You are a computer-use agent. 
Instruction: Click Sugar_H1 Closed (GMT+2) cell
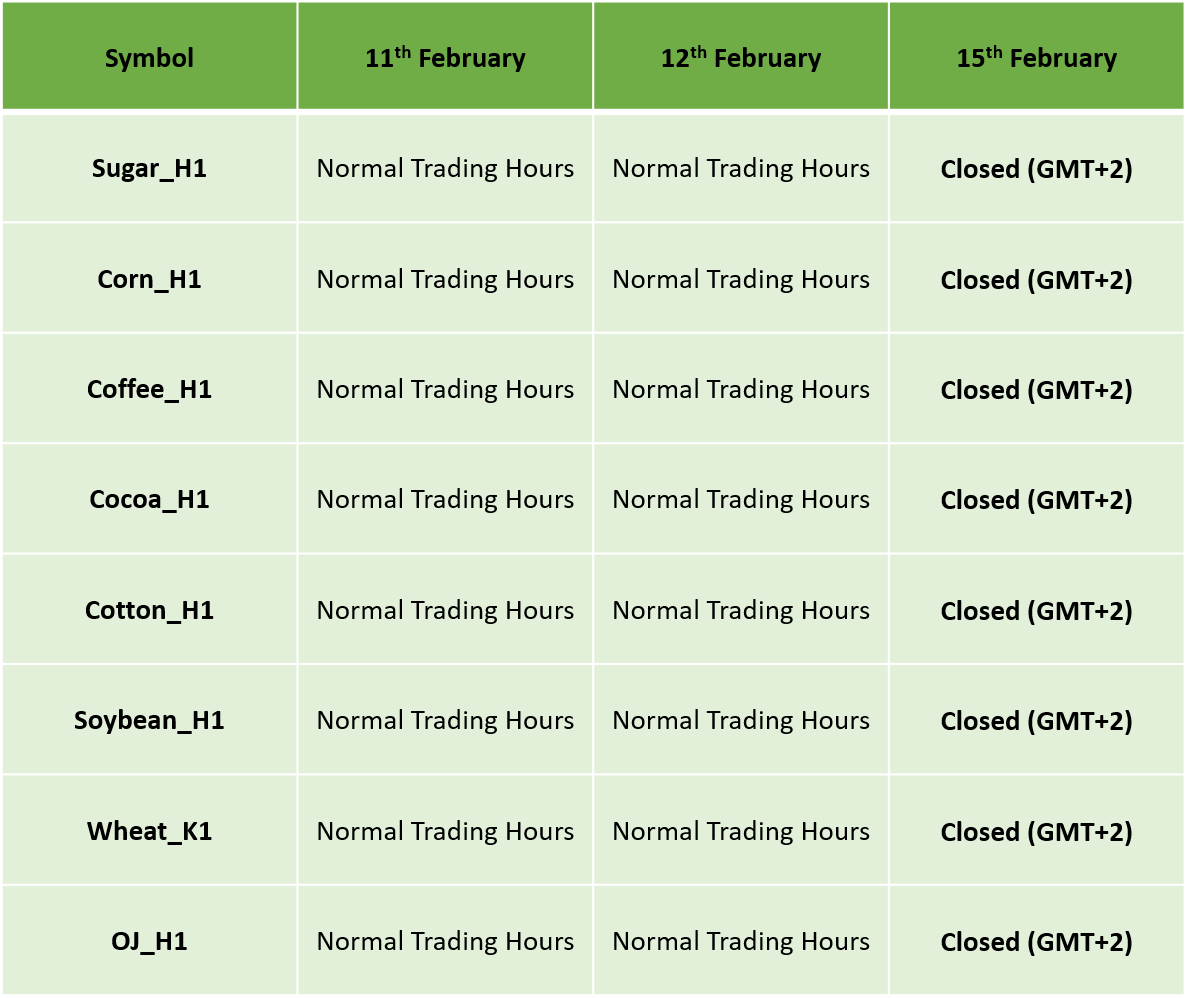click(1037, 168)
